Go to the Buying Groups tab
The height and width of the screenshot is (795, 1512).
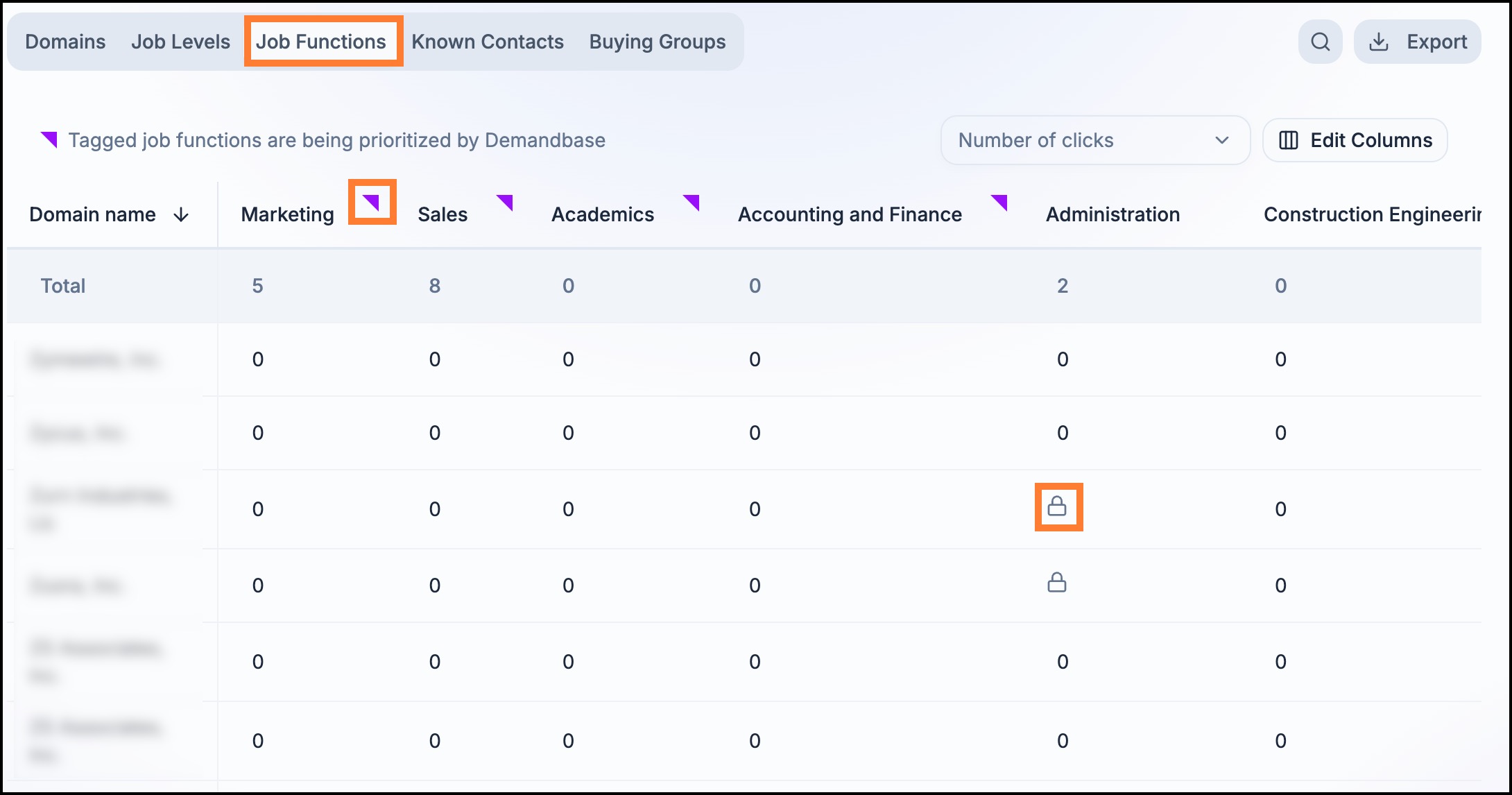click(658, 42)
